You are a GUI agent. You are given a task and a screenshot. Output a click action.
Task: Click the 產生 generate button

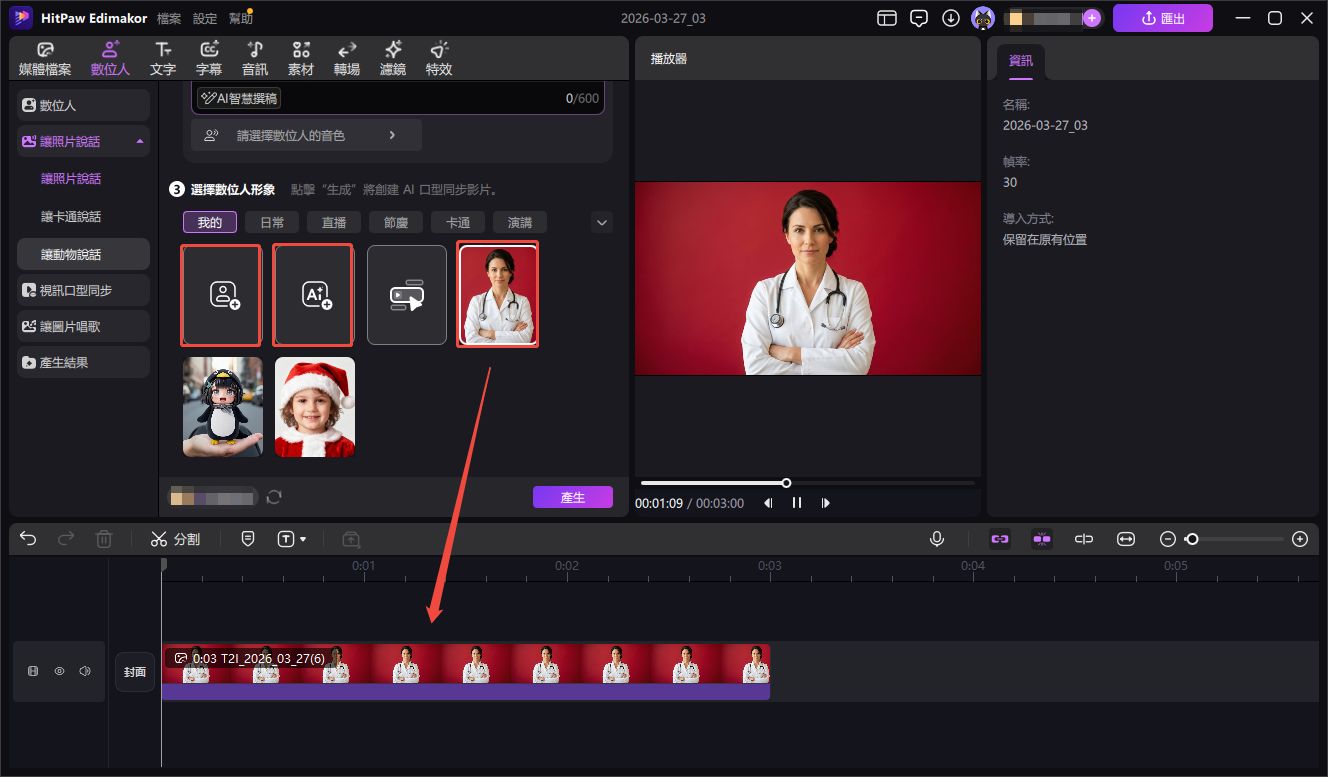[572, 496]
